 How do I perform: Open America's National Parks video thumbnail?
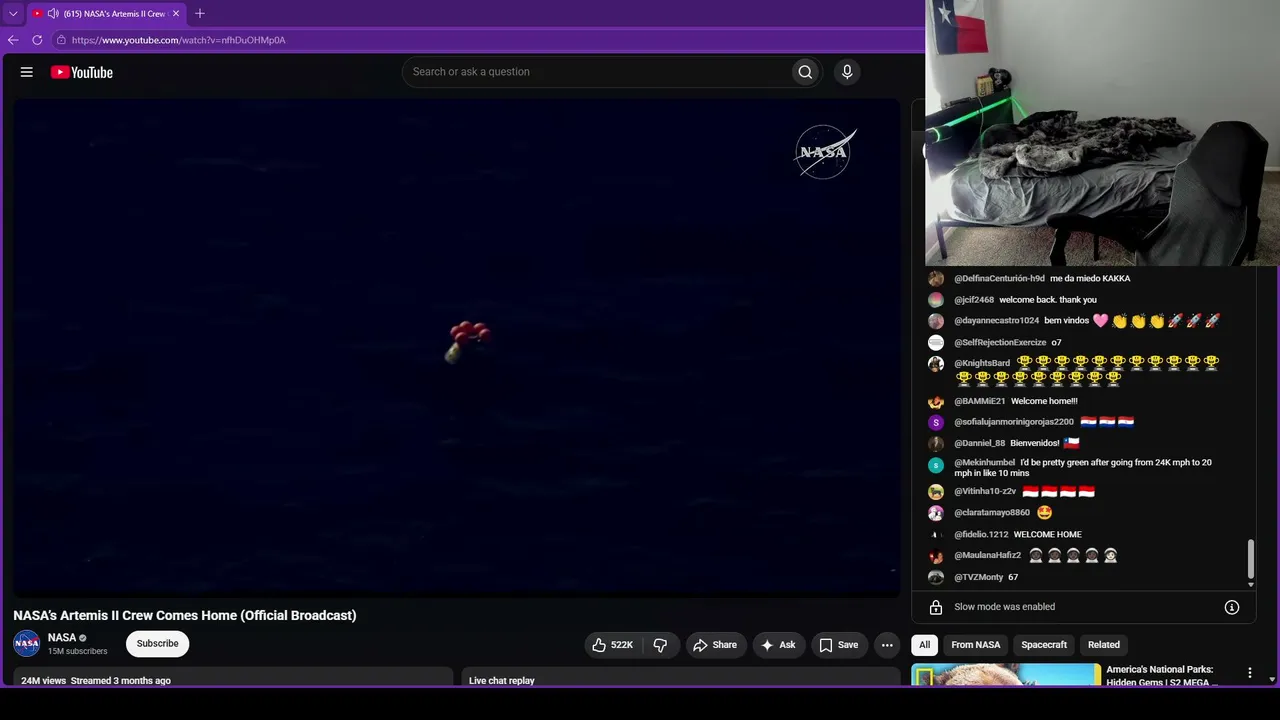coord(1006,675)
